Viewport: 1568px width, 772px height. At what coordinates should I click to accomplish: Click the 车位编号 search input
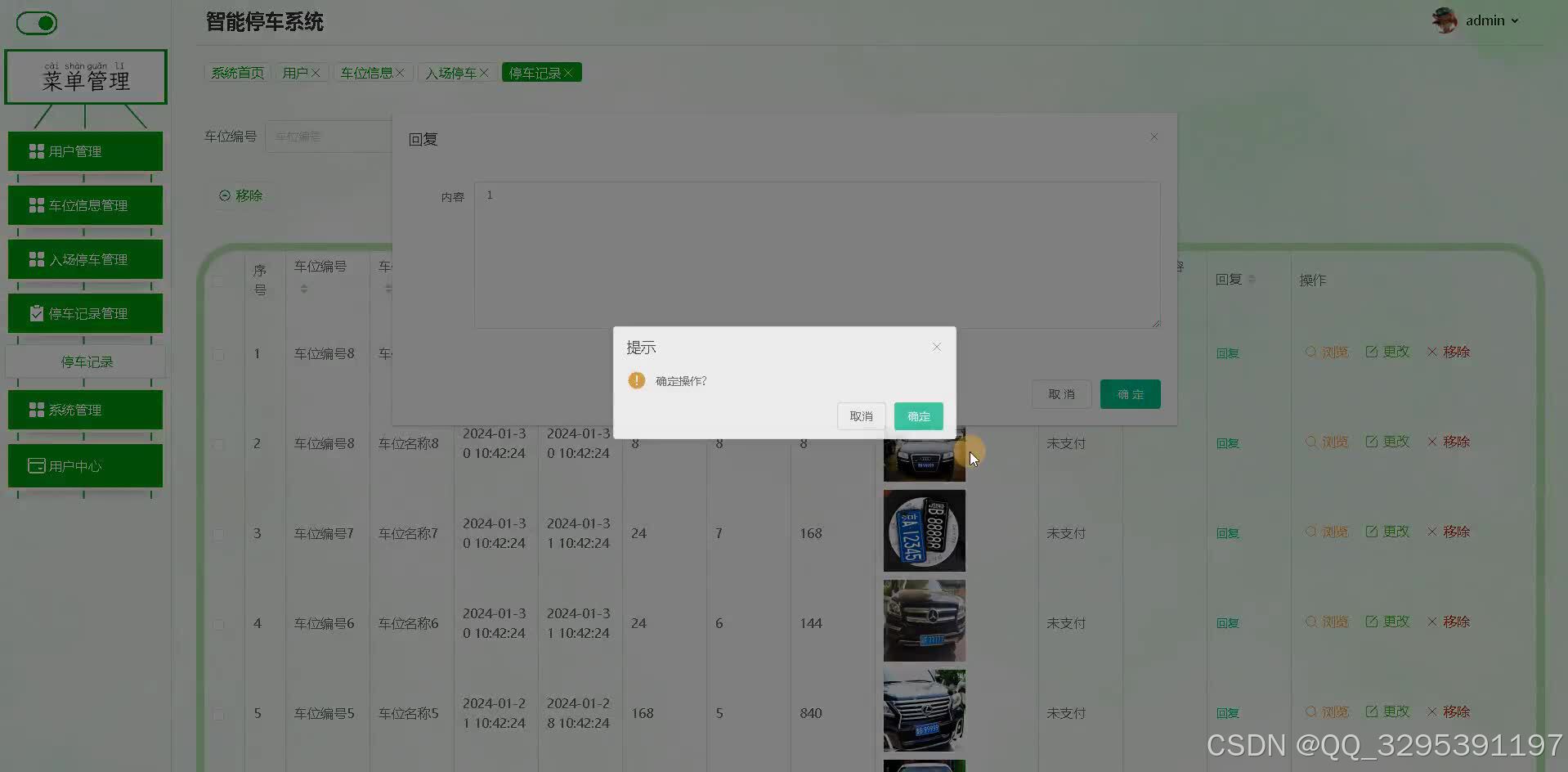329,137
